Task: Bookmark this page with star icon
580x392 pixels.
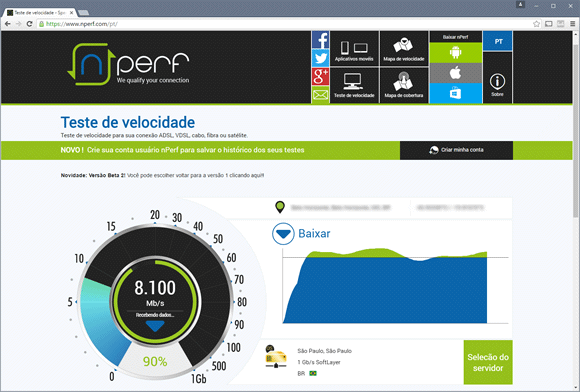Action: pos(536,24)
